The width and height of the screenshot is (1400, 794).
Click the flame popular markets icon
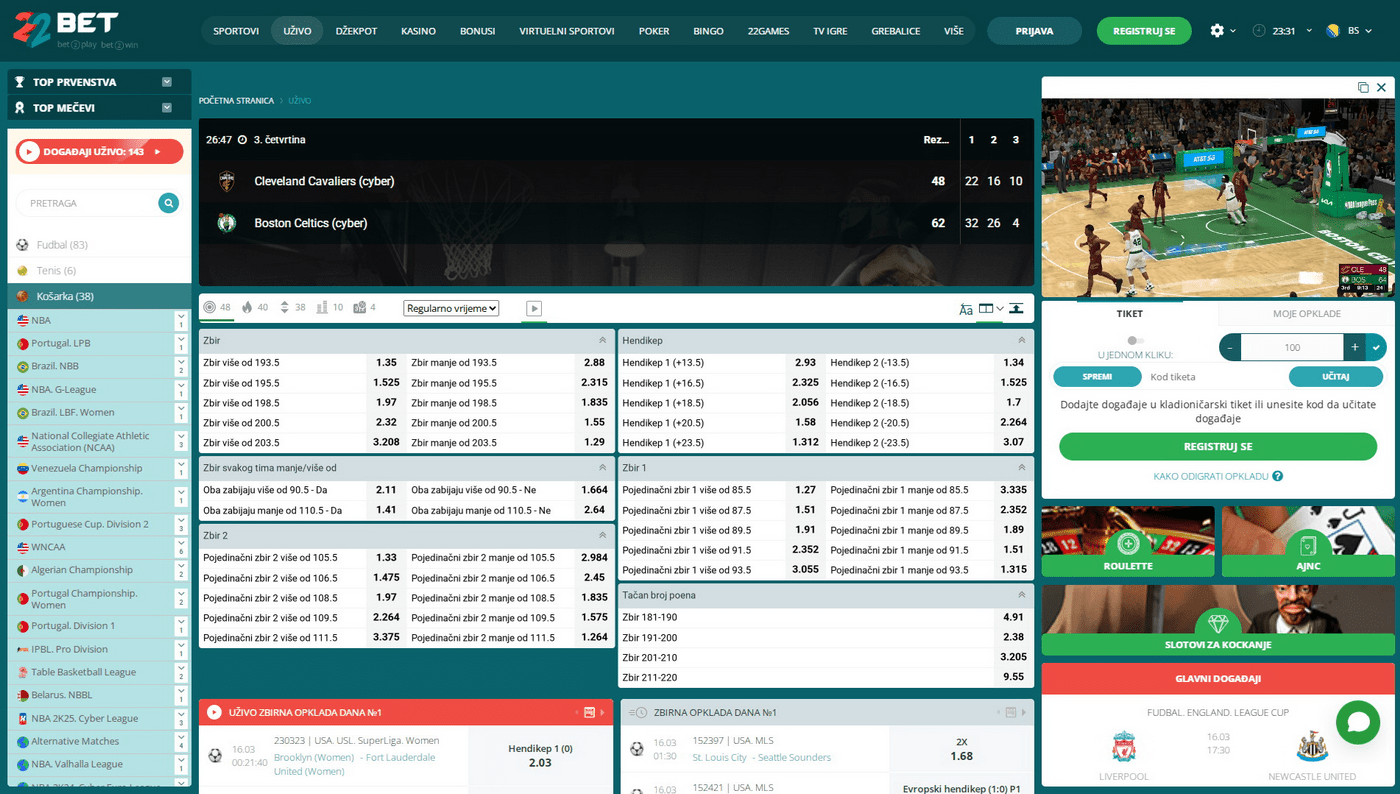[247, 308]
